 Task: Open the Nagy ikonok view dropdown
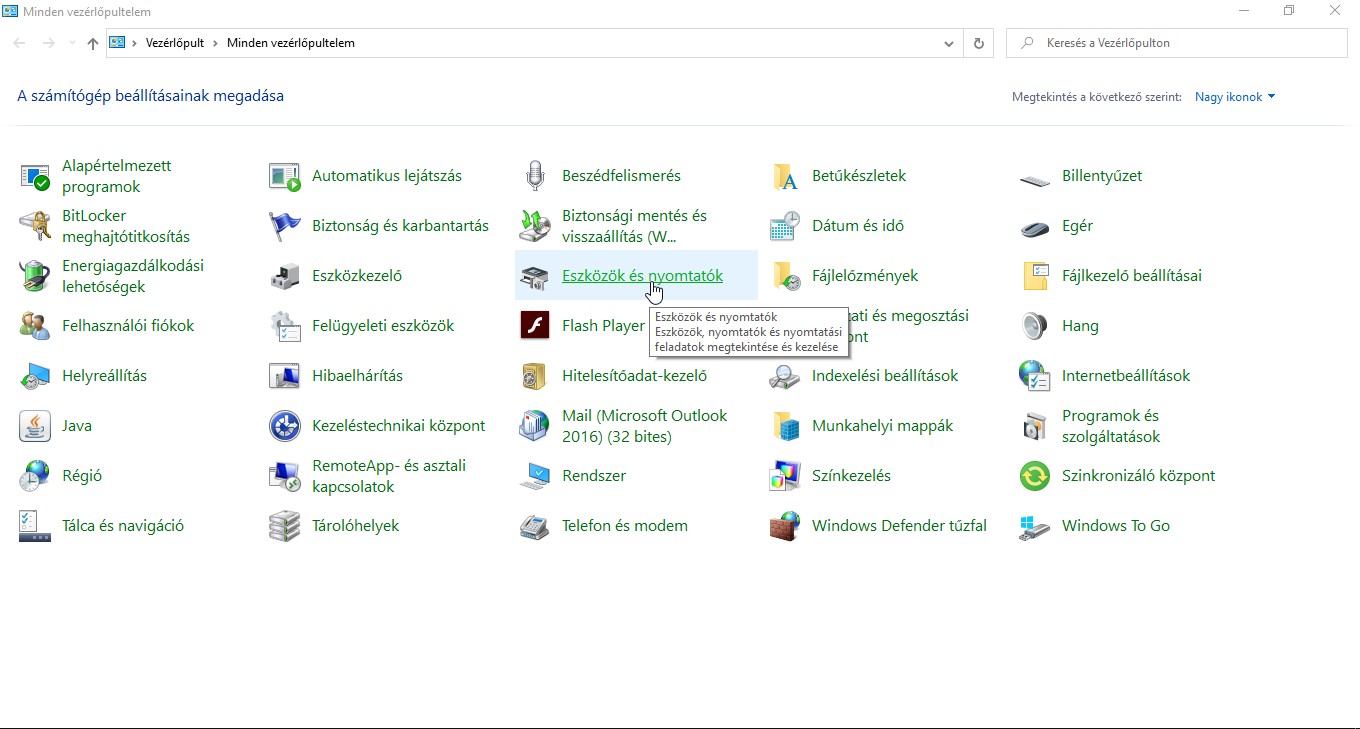pos(1235,97)
